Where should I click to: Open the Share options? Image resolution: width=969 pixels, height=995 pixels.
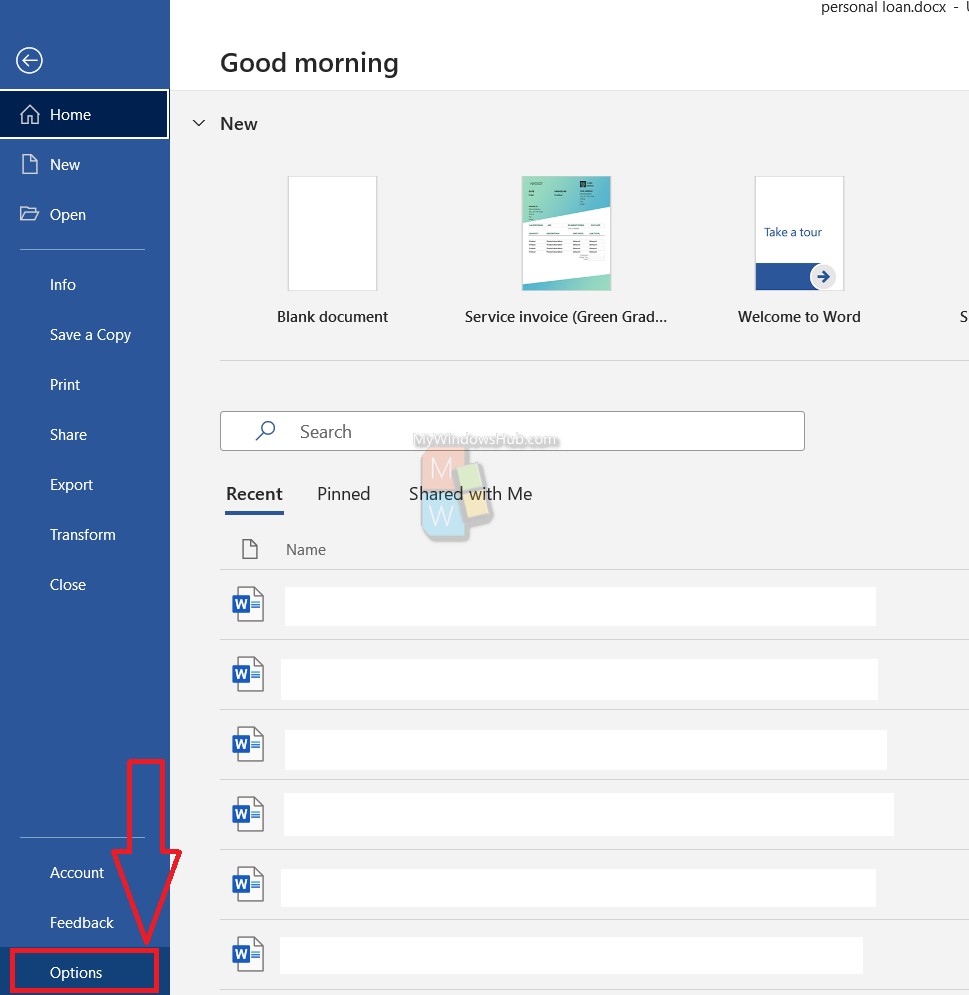click(x=84, y=435)
